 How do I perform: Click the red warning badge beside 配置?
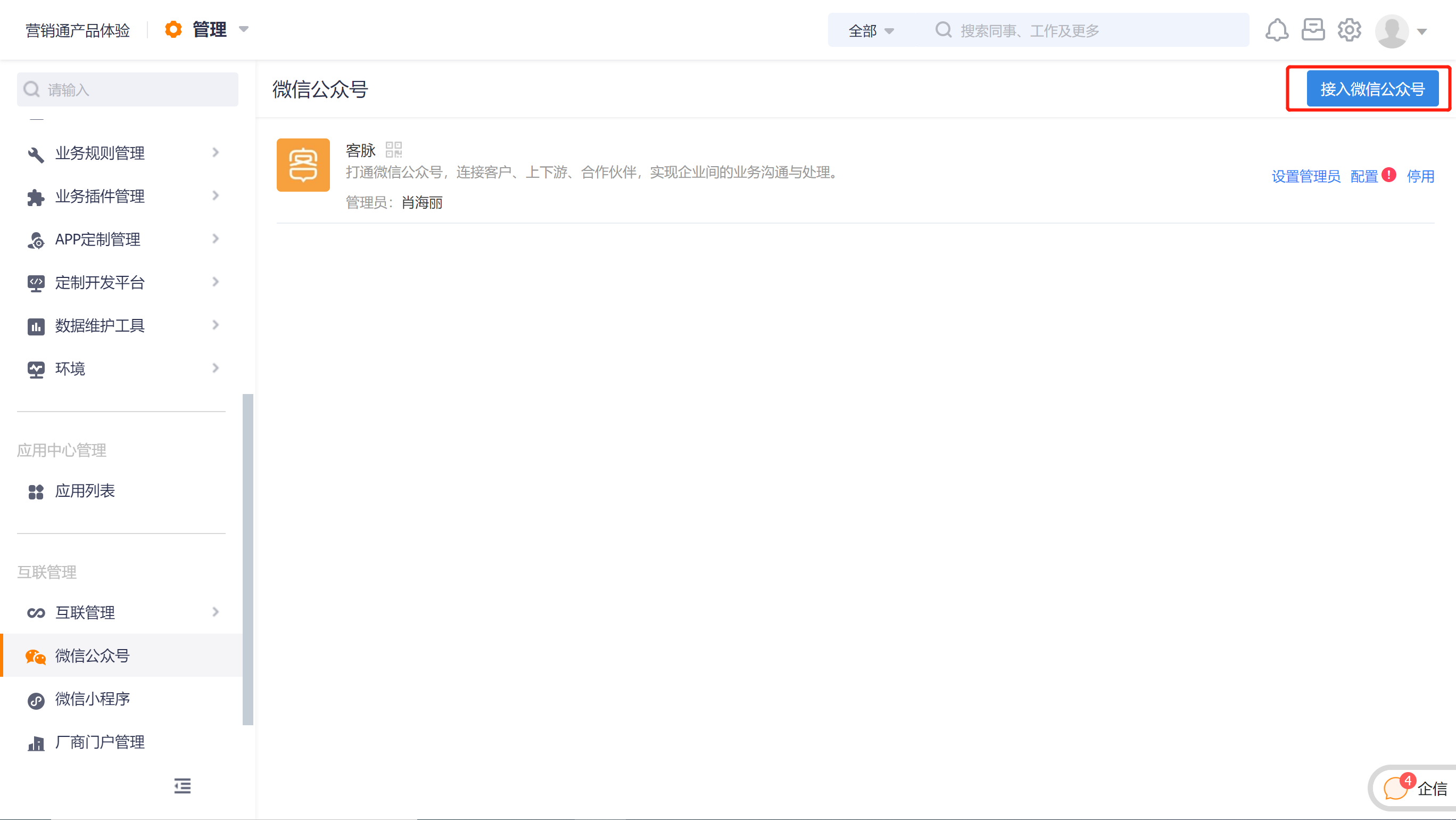pos(1389,175)
